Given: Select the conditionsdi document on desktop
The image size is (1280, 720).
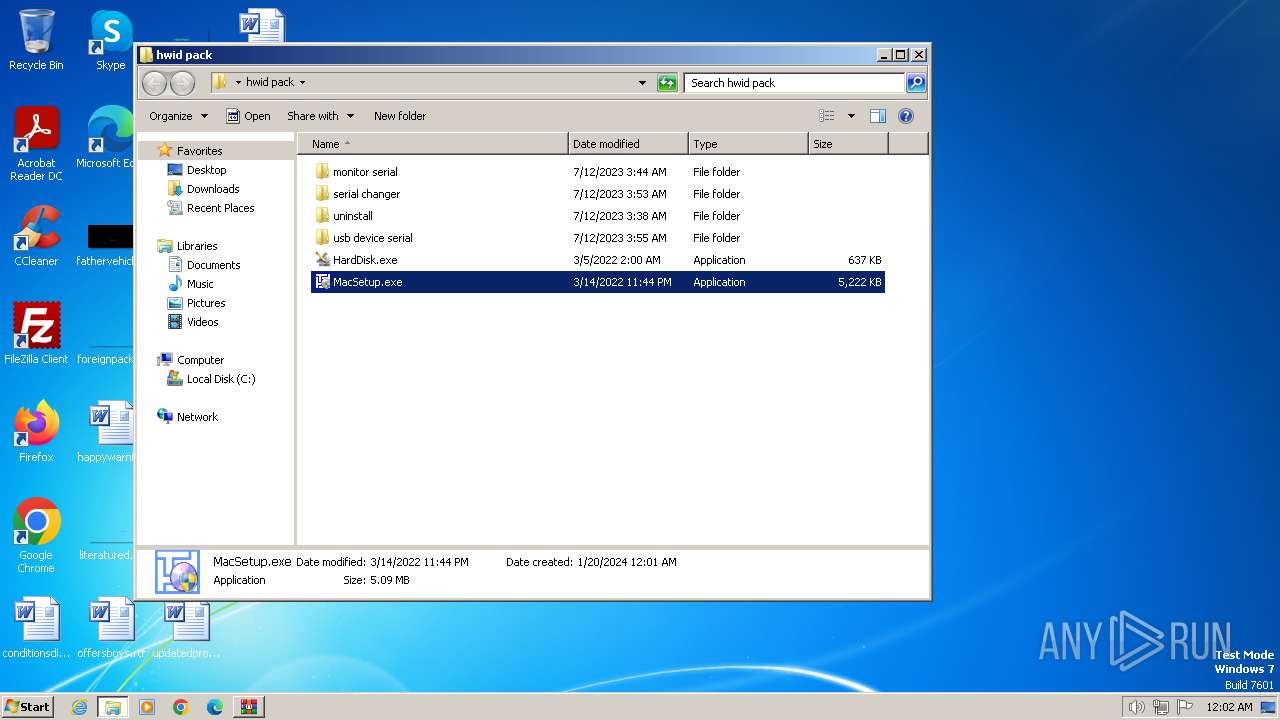Looking at the screenshot, I should click(x=36, y=628).
